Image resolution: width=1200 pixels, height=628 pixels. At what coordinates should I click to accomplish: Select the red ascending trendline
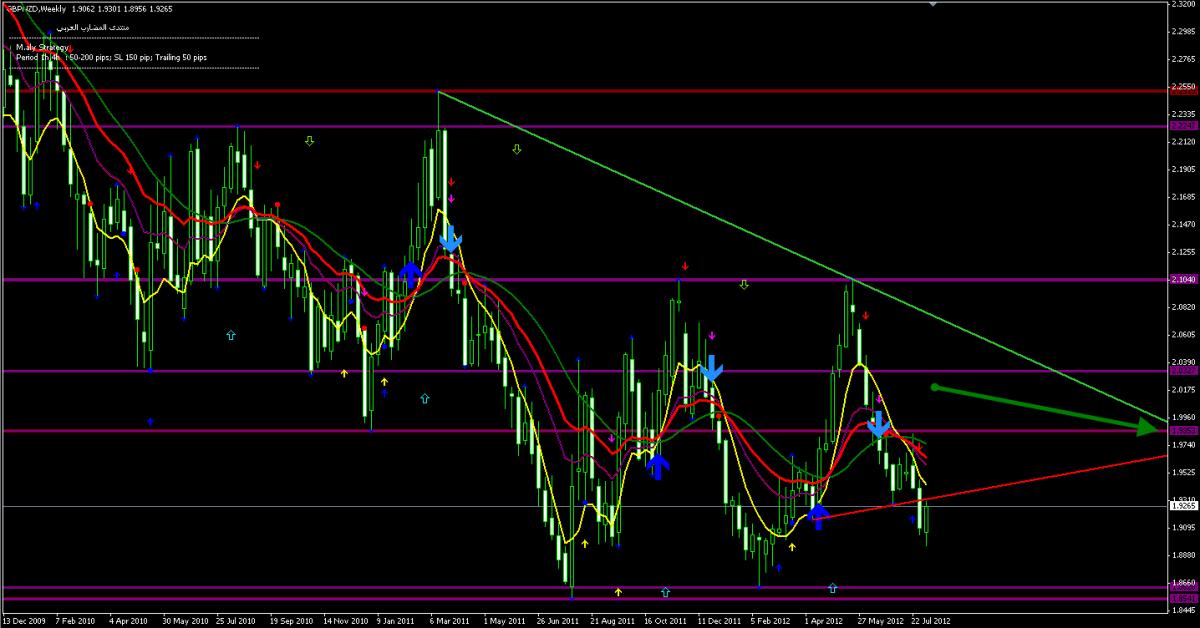point(990,486)
